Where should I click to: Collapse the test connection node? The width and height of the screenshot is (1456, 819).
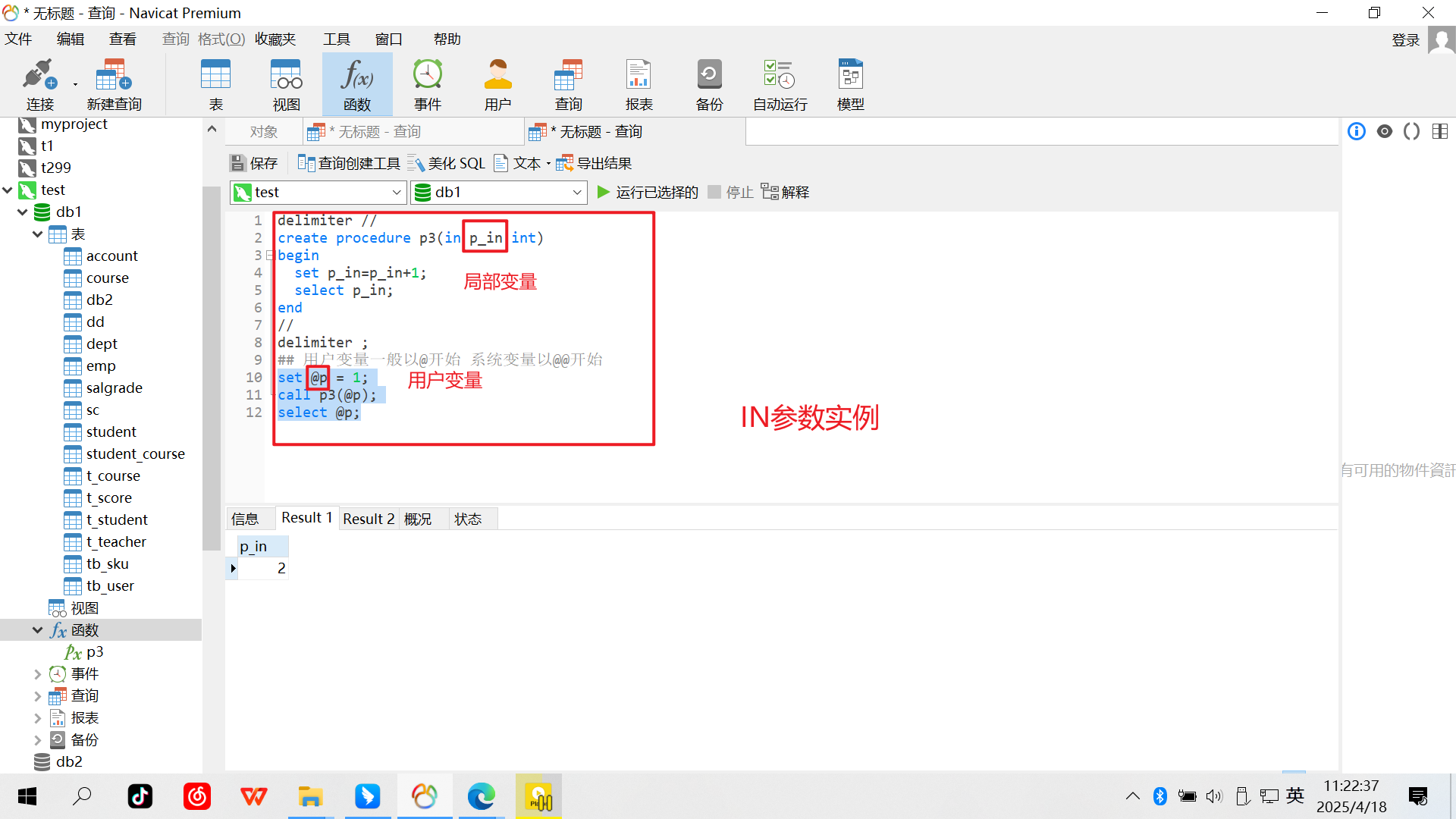pos(8,190)
